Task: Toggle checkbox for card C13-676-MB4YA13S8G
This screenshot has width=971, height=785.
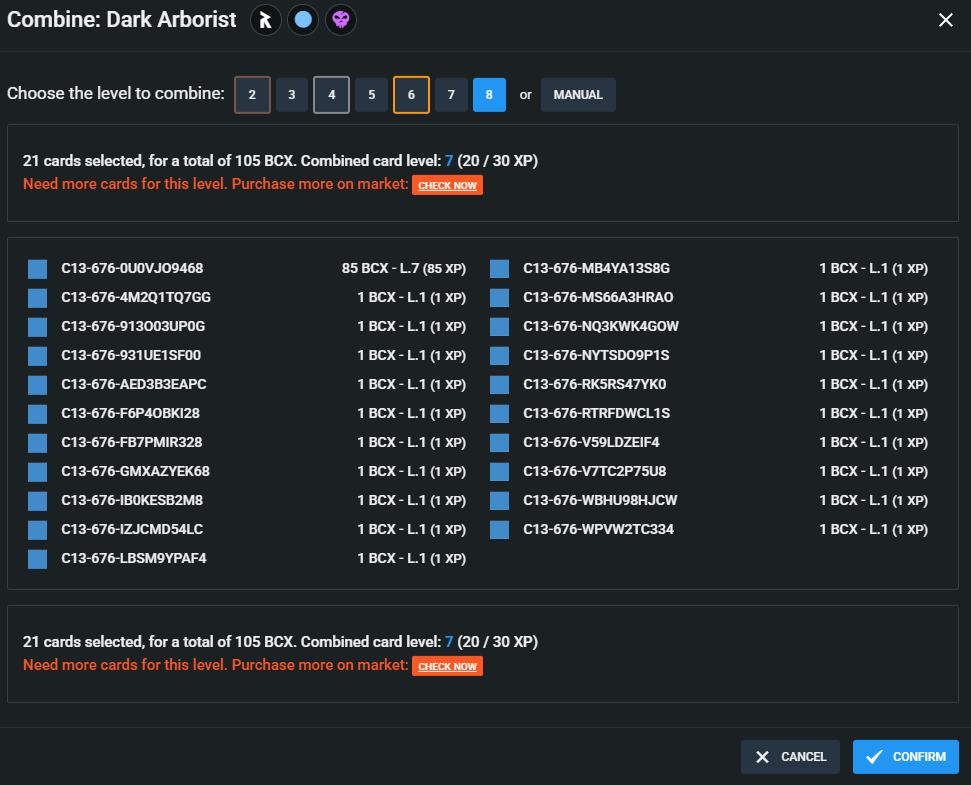Action: click(500, 269)
